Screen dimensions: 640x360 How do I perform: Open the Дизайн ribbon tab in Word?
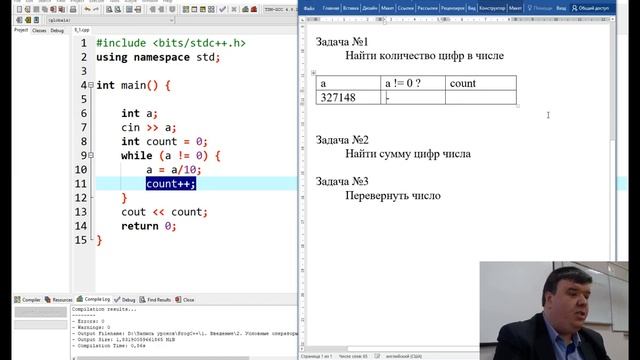pos(369,8)
